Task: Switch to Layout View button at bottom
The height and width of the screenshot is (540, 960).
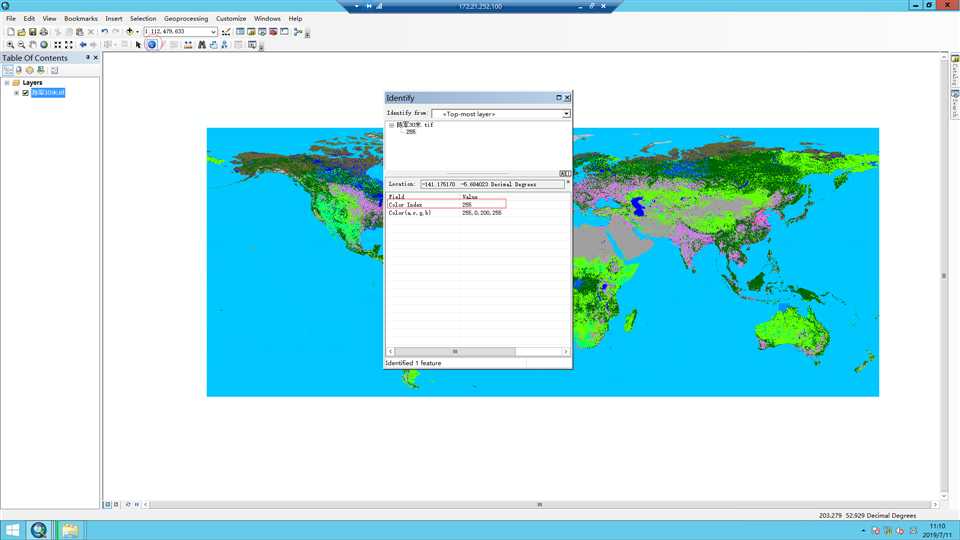Action: (116, 504)
